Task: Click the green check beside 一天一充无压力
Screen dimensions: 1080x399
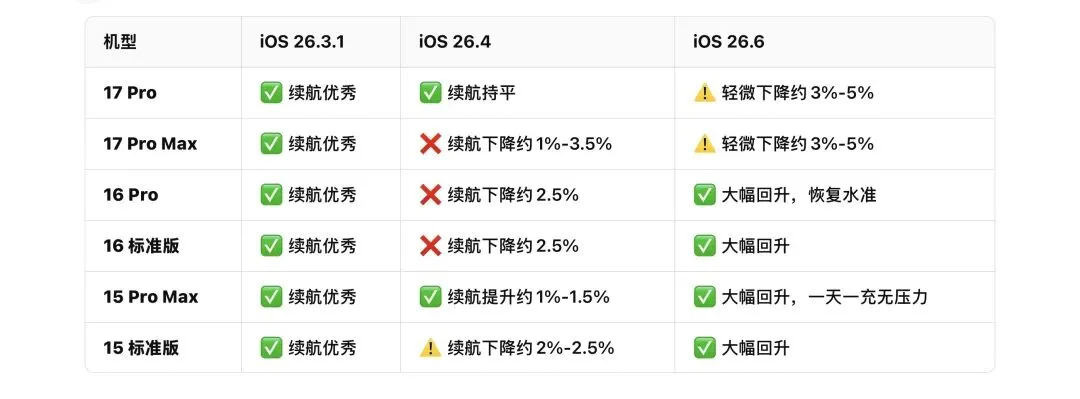Action: click(705, 297)
